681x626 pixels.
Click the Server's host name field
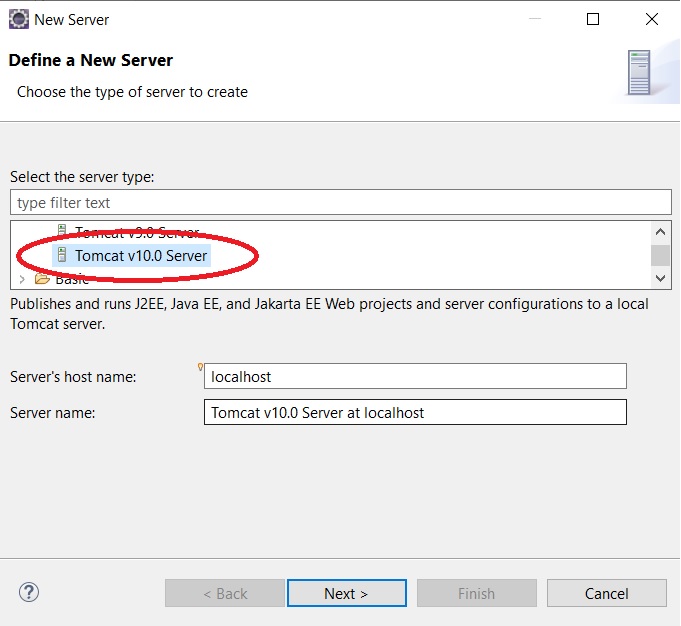coord(415,376)
